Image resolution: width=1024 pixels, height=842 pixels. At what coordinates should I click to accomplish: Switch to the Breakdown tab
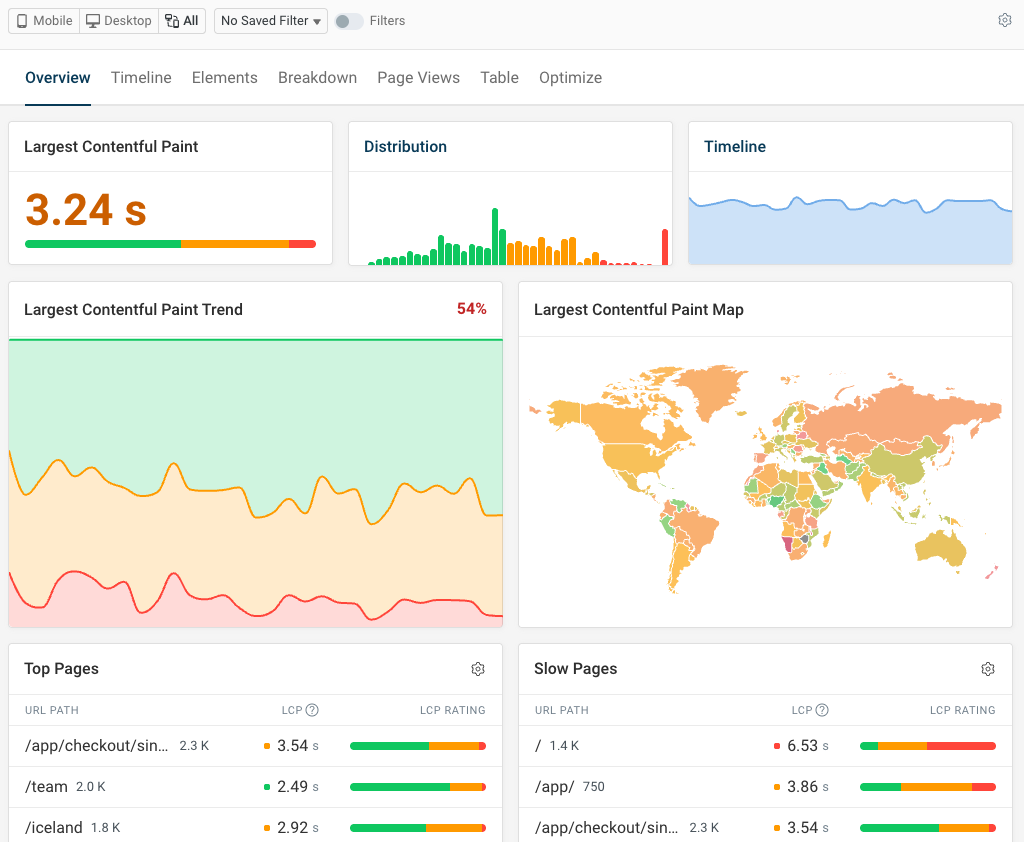click(x=317, y=77)
